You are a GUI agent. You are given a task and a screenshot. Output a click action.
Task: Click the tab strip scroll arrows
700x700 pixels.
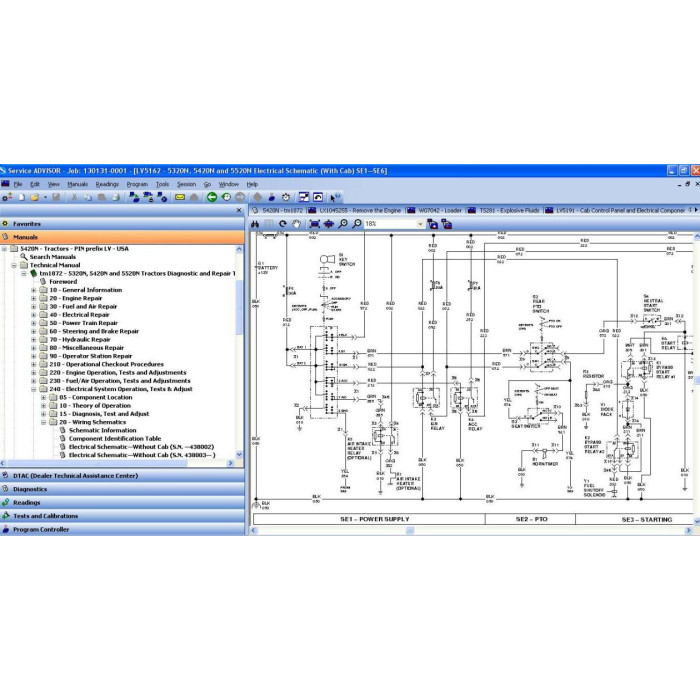pyautogui.click(x=693, y=210)
